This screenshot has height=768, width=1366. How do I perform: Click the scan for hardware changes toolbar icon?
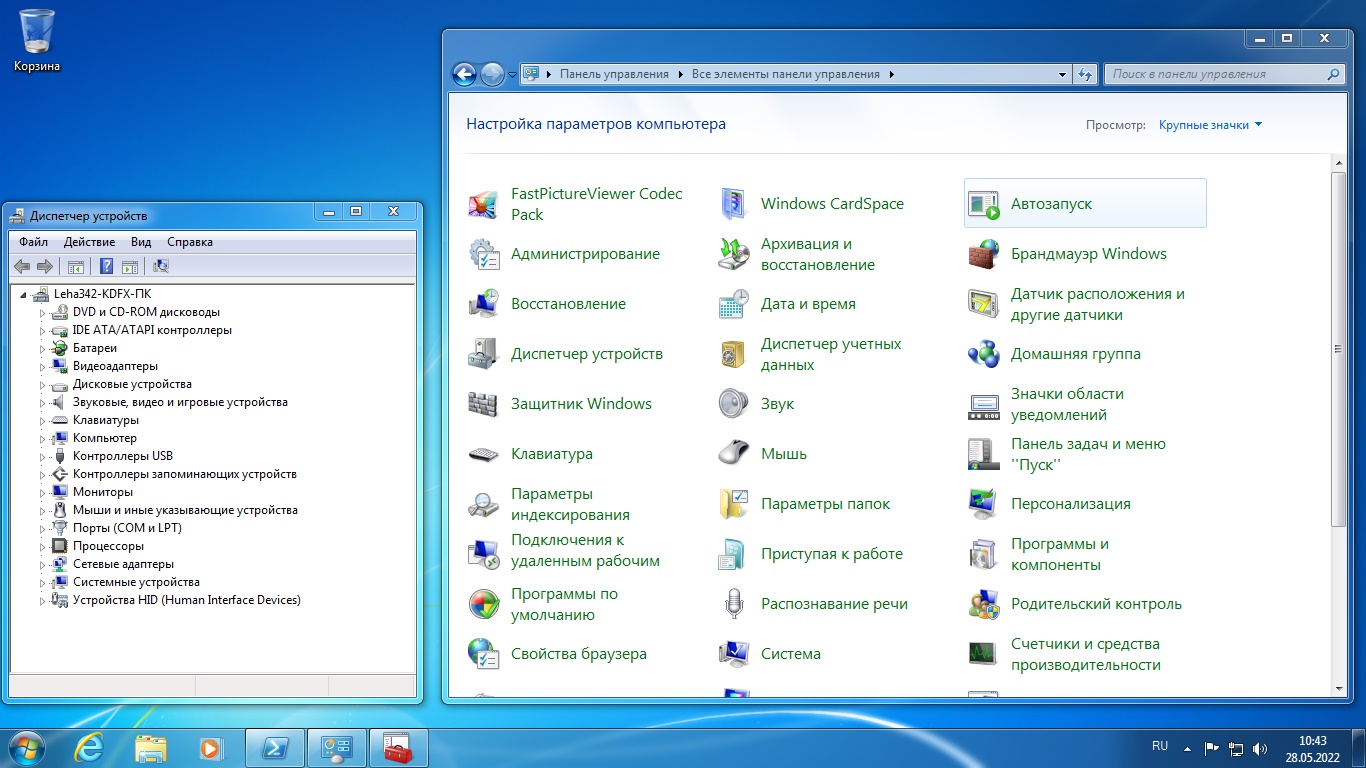(x=161, y=266)
